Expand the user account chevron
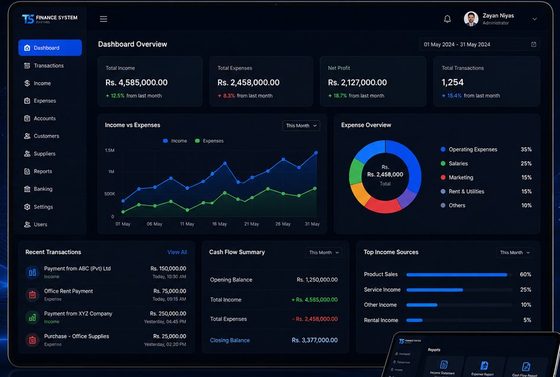 [x=534, y=19]
